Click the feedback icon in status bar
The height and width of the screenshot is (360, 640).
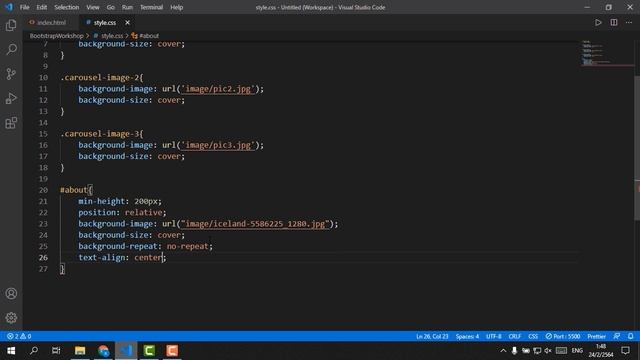(617, 336)
